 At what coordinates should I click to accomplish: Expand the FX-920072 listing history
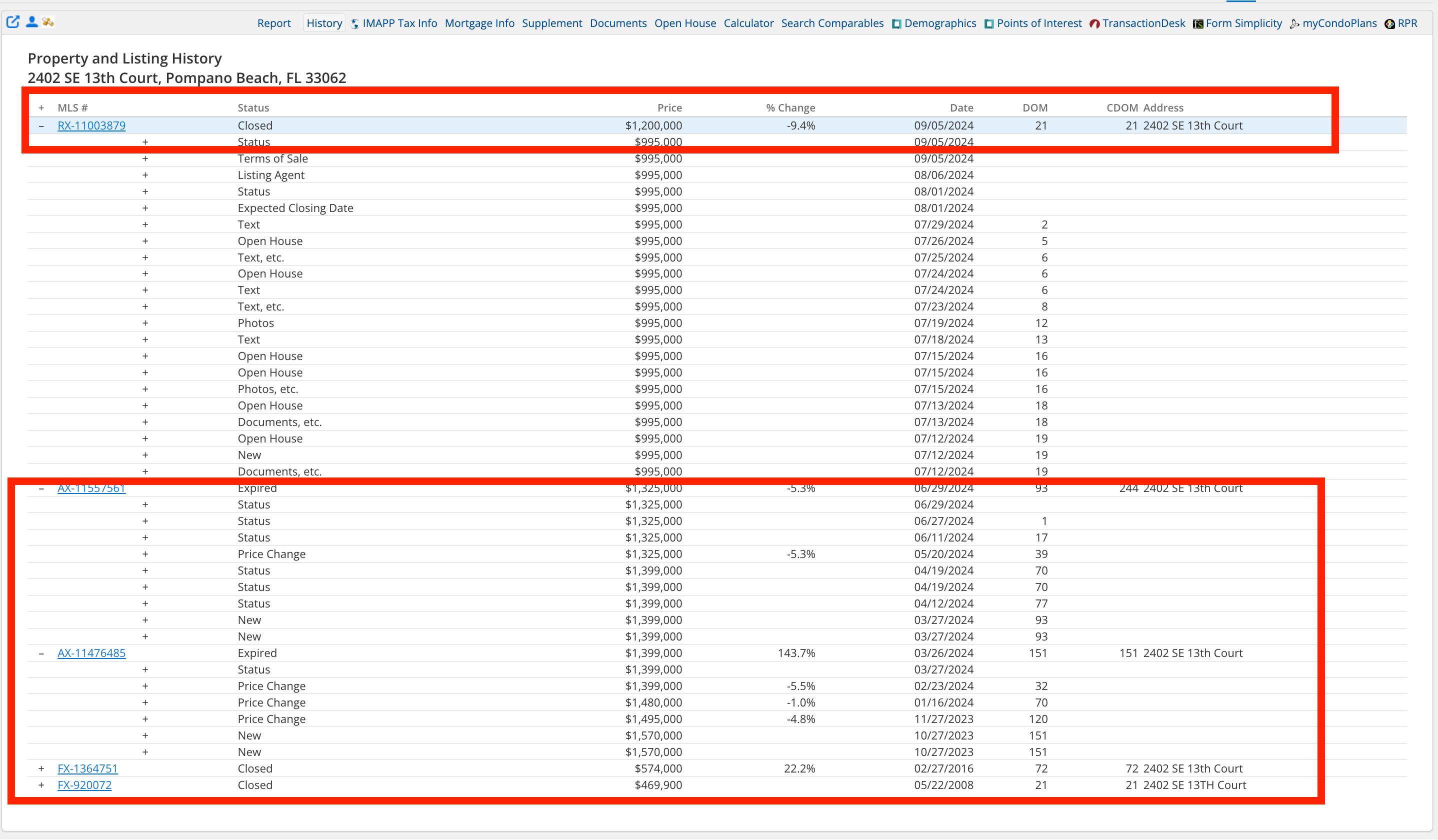(x=41, y=785)
